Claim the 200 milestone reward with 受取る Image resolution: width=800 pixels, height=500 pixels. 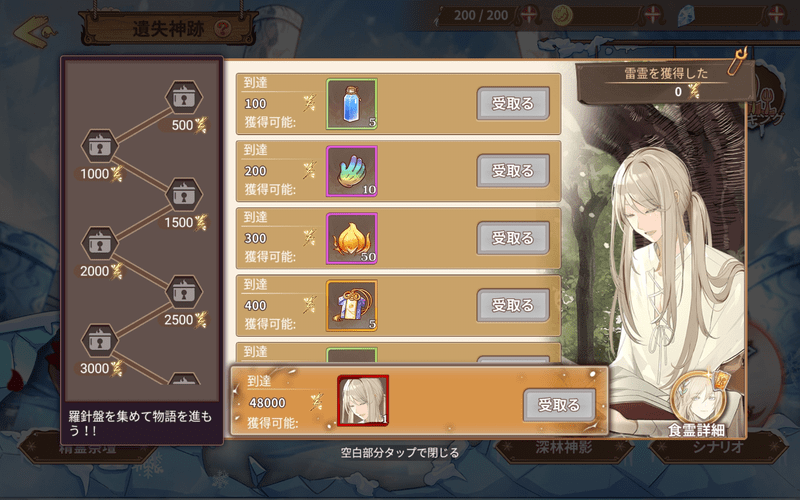pos(513,170)
